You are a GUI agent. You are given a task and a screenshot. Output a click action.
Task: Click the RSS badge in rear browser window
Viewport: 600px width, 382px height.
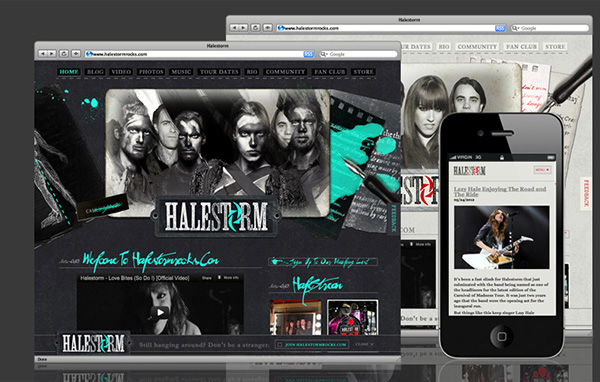[x=500, y=28]
